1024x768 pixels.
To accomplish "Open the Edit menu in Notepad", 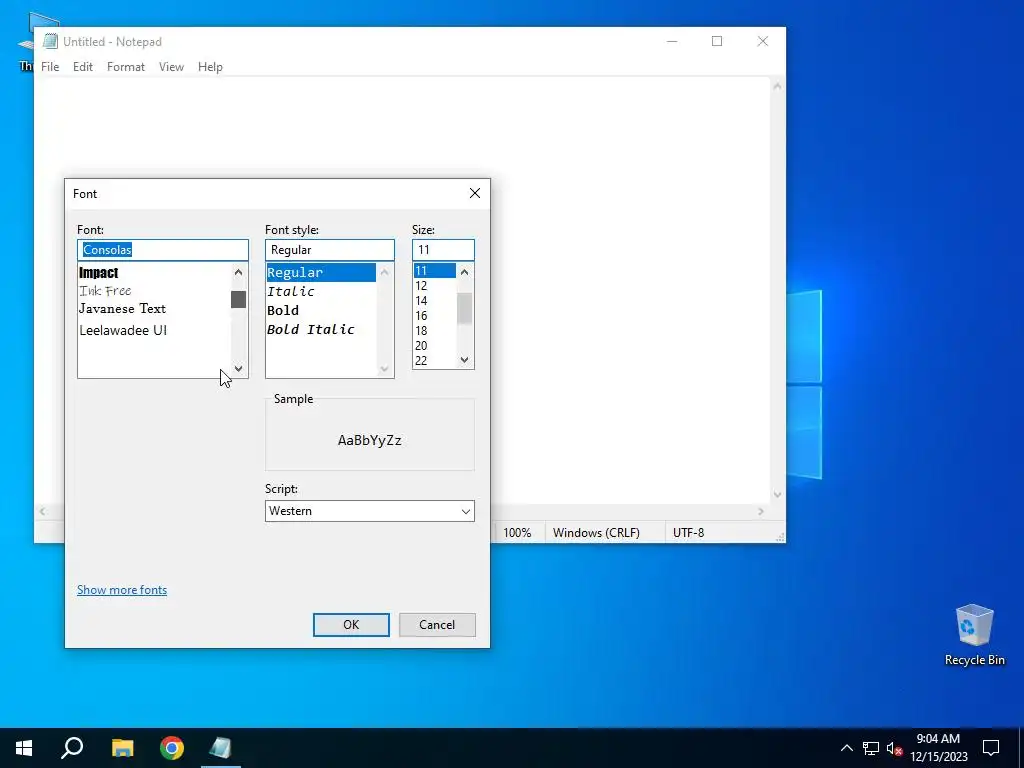I will click(x=82, y=67).
